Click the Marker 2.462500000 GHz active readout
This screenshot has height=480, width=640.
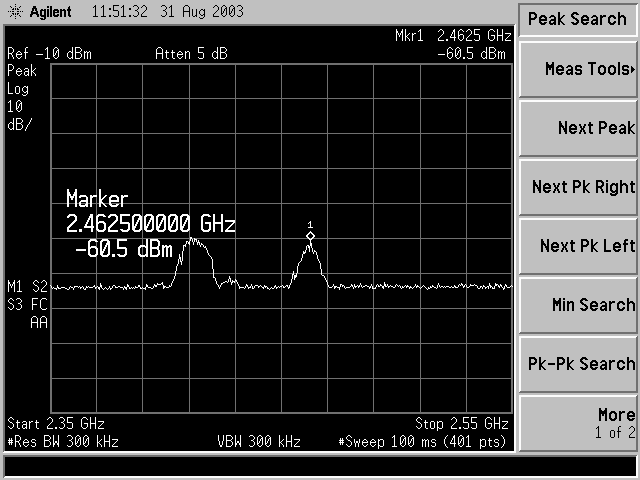coord(150,211)
